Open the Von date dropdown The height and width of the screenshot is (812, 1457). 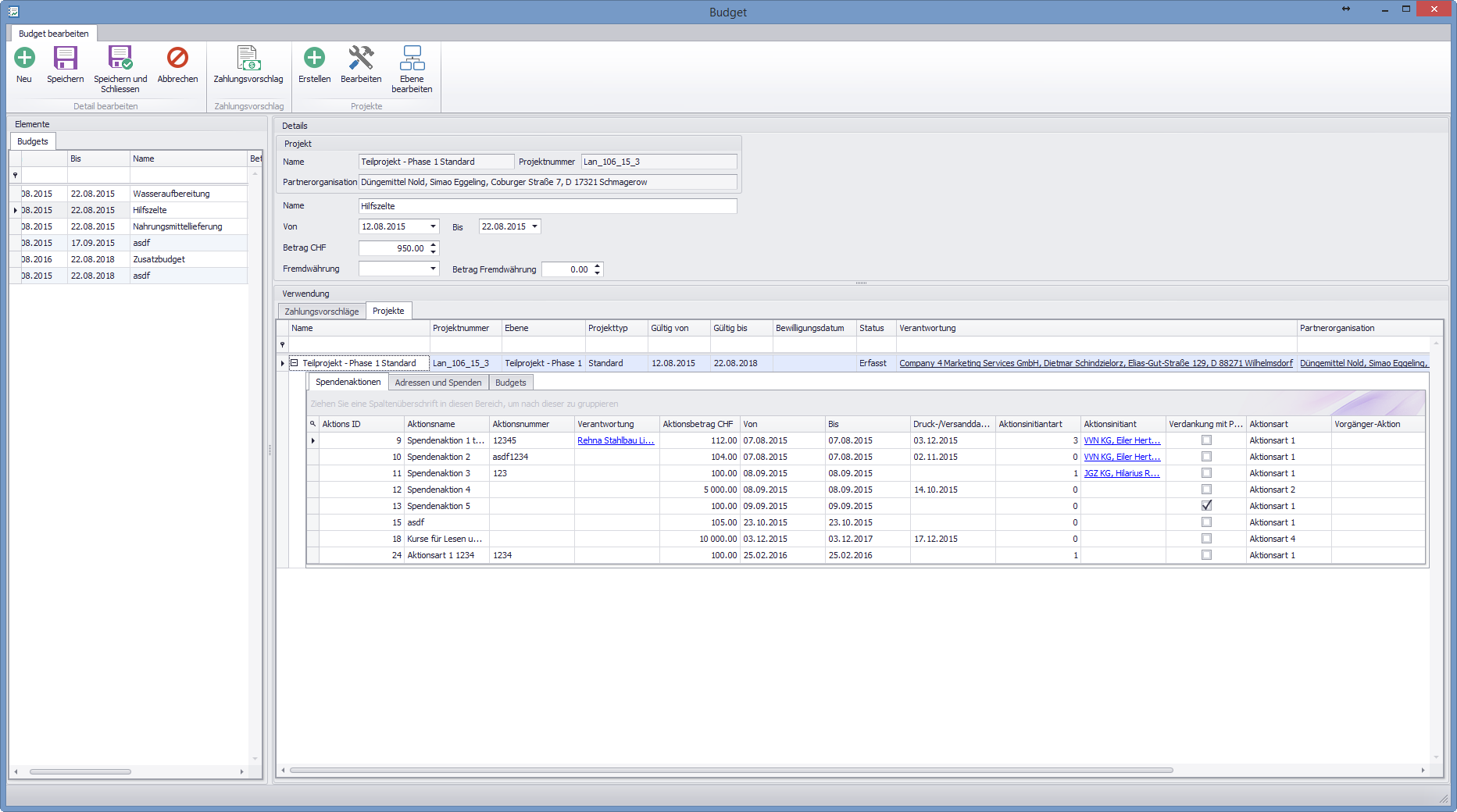pos(433,226)
